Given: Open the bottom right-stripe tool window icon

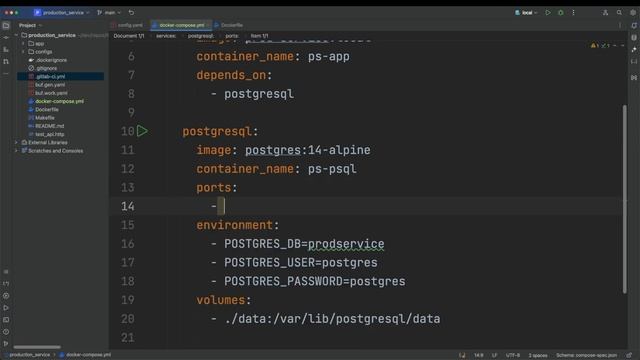Looking at the screenshot, I should pyautogui.click(x=634, y=77).
